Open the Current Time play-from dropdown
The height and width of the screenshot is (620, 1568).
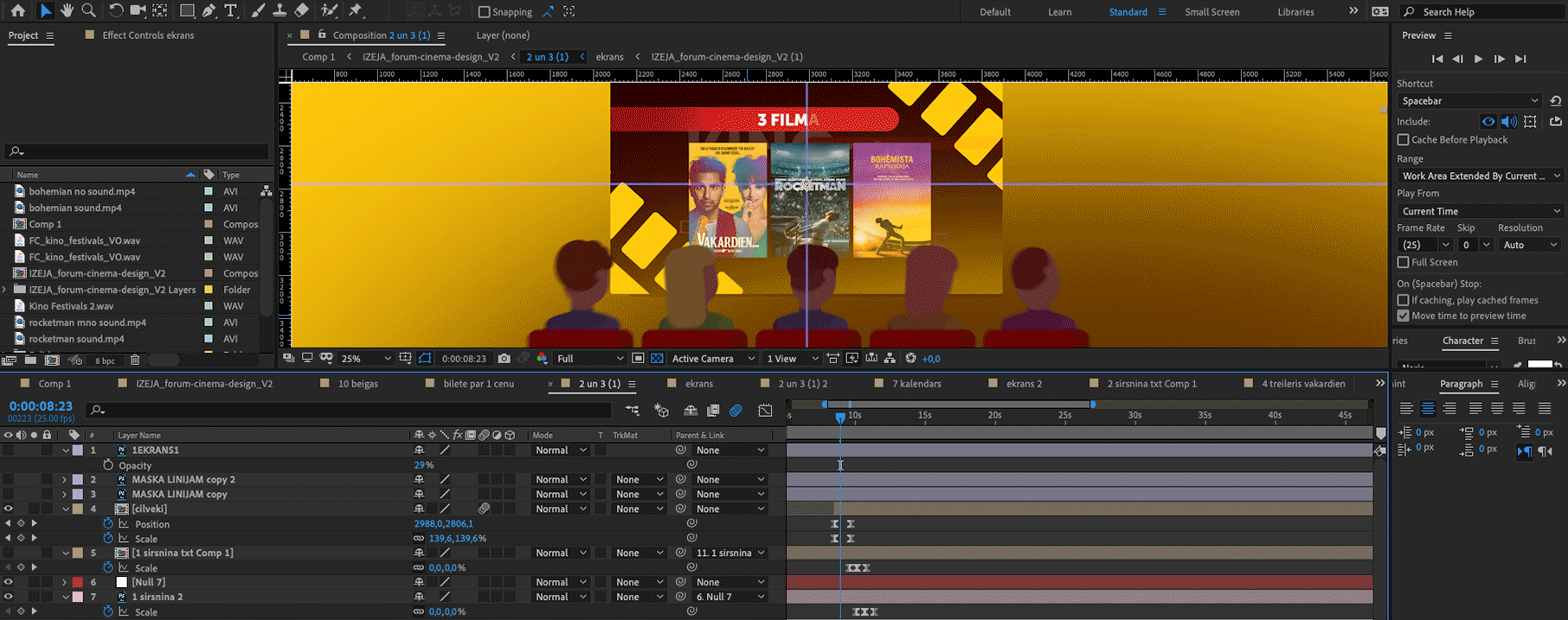(x=1480, y=211)
